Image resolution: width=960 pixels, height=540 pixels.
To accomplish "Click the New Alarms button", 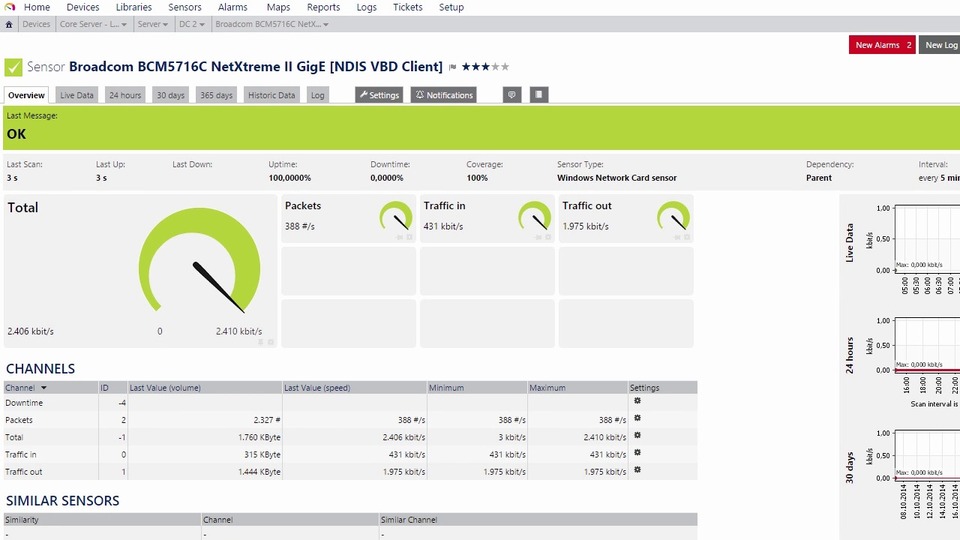I will 882,45.
